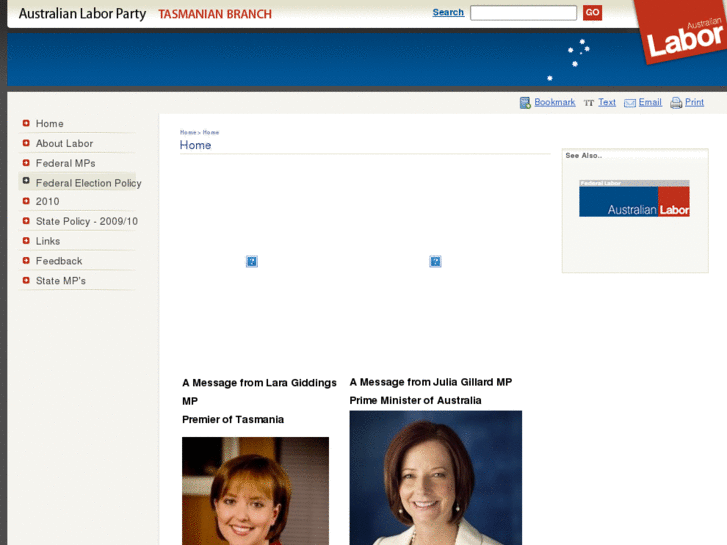Click the Home page heading
The image size is (727, 545).
click(195, 146)
